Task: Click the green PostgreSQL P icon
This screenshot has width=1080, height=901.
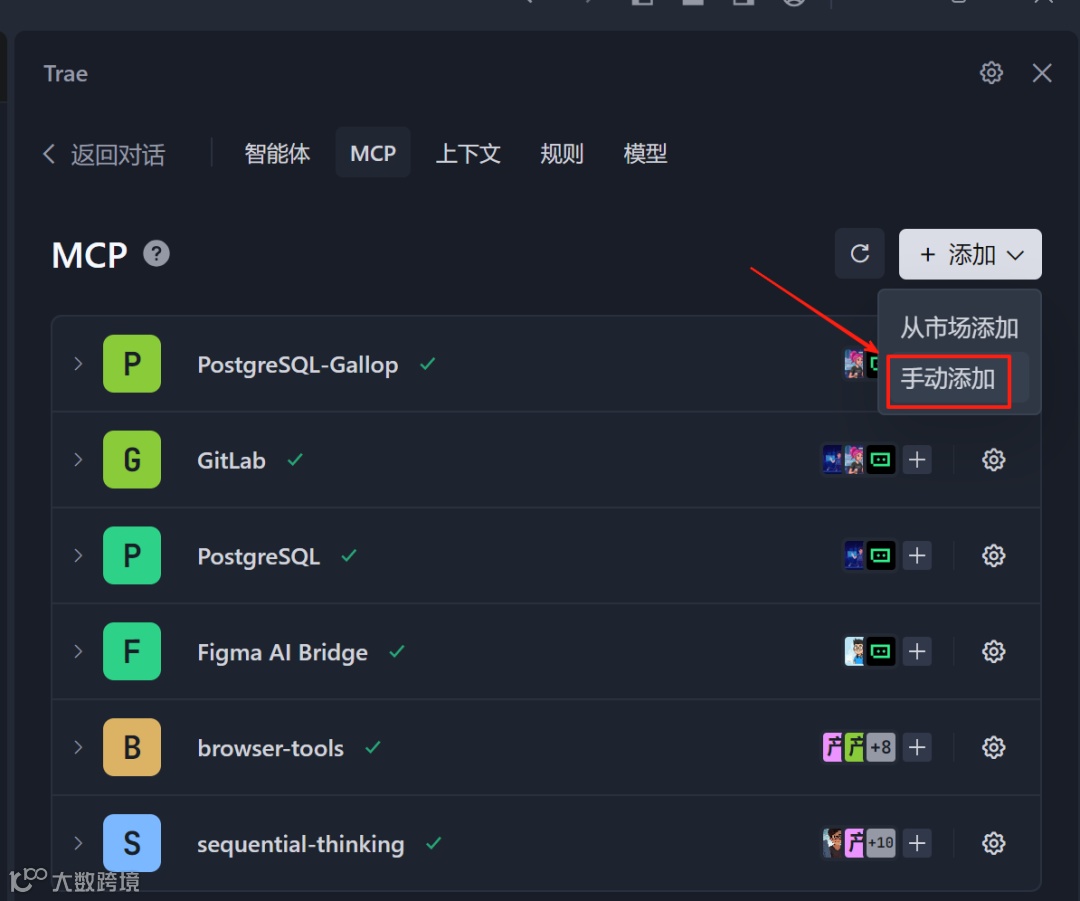Action: click(132, 555)
